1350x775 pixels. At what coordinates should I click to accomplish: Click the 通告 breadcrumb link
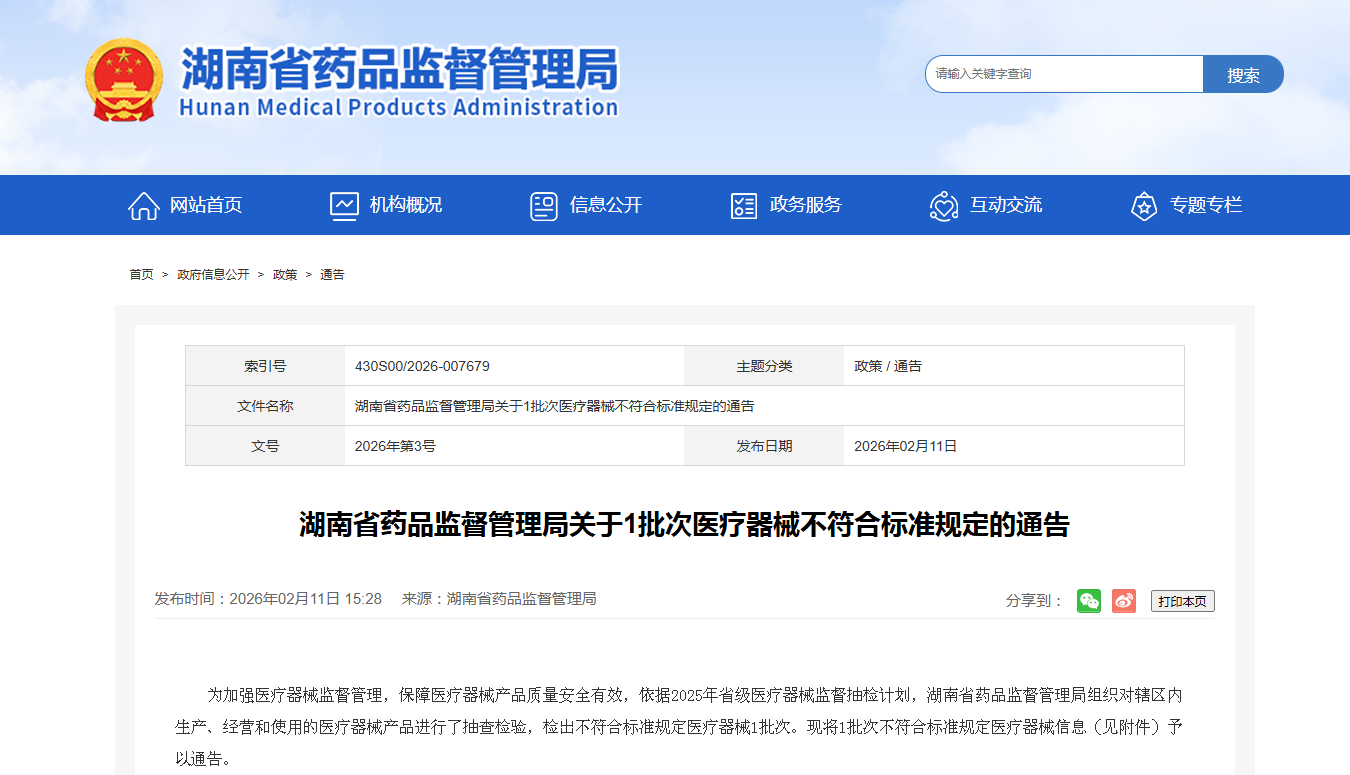pyautogui.click(x=332, y=274)
